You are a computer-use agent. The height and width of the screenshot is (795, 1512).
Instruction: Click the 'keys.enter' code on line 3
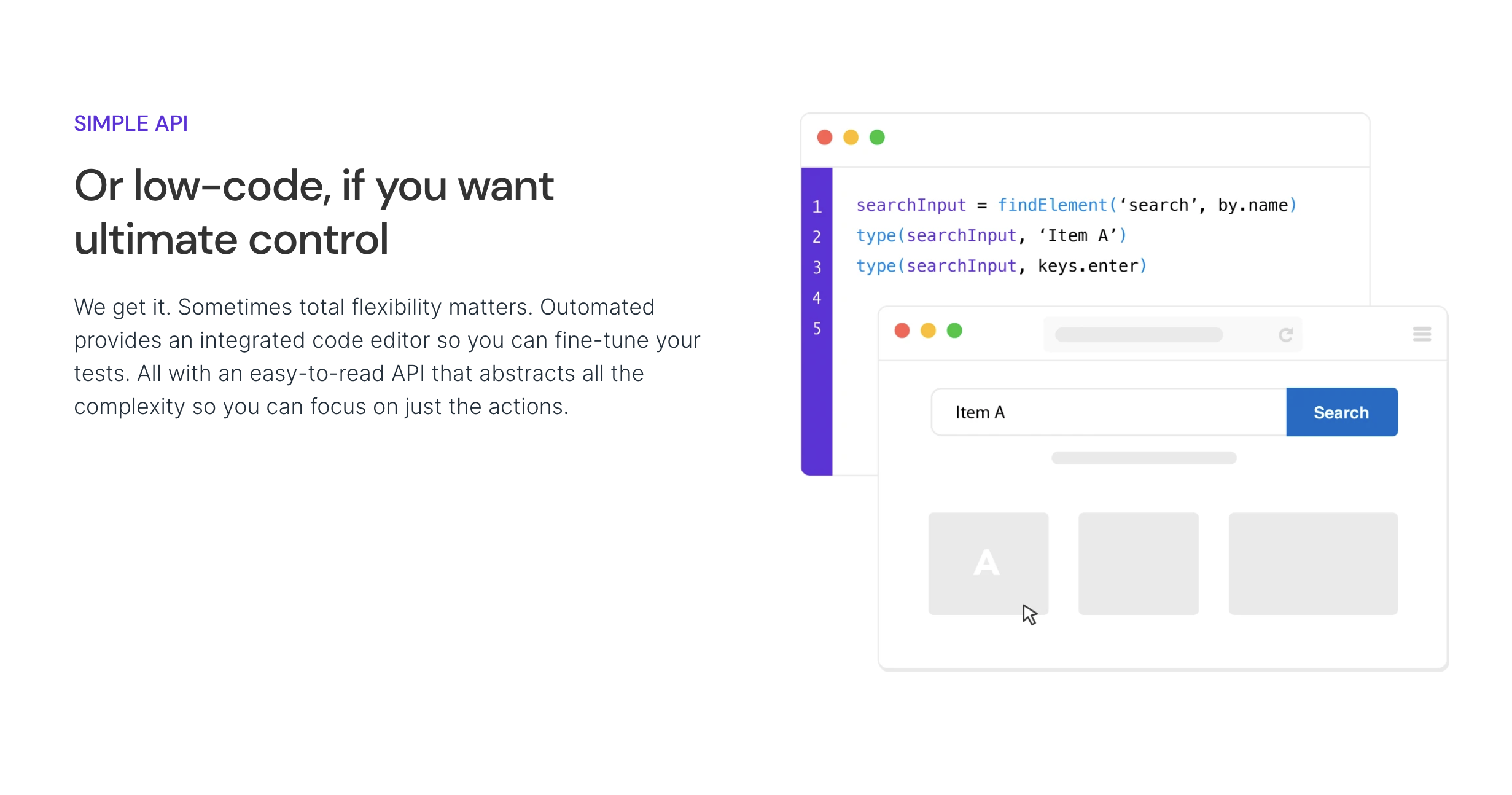pyautogui.click(x=1088, y=266)
